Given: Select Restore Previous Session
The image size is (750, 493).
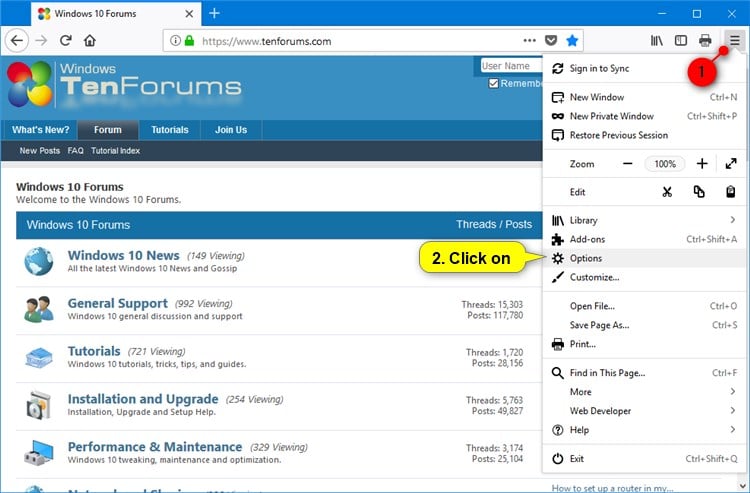Looking at the screenshot, I should coord(644,135).
